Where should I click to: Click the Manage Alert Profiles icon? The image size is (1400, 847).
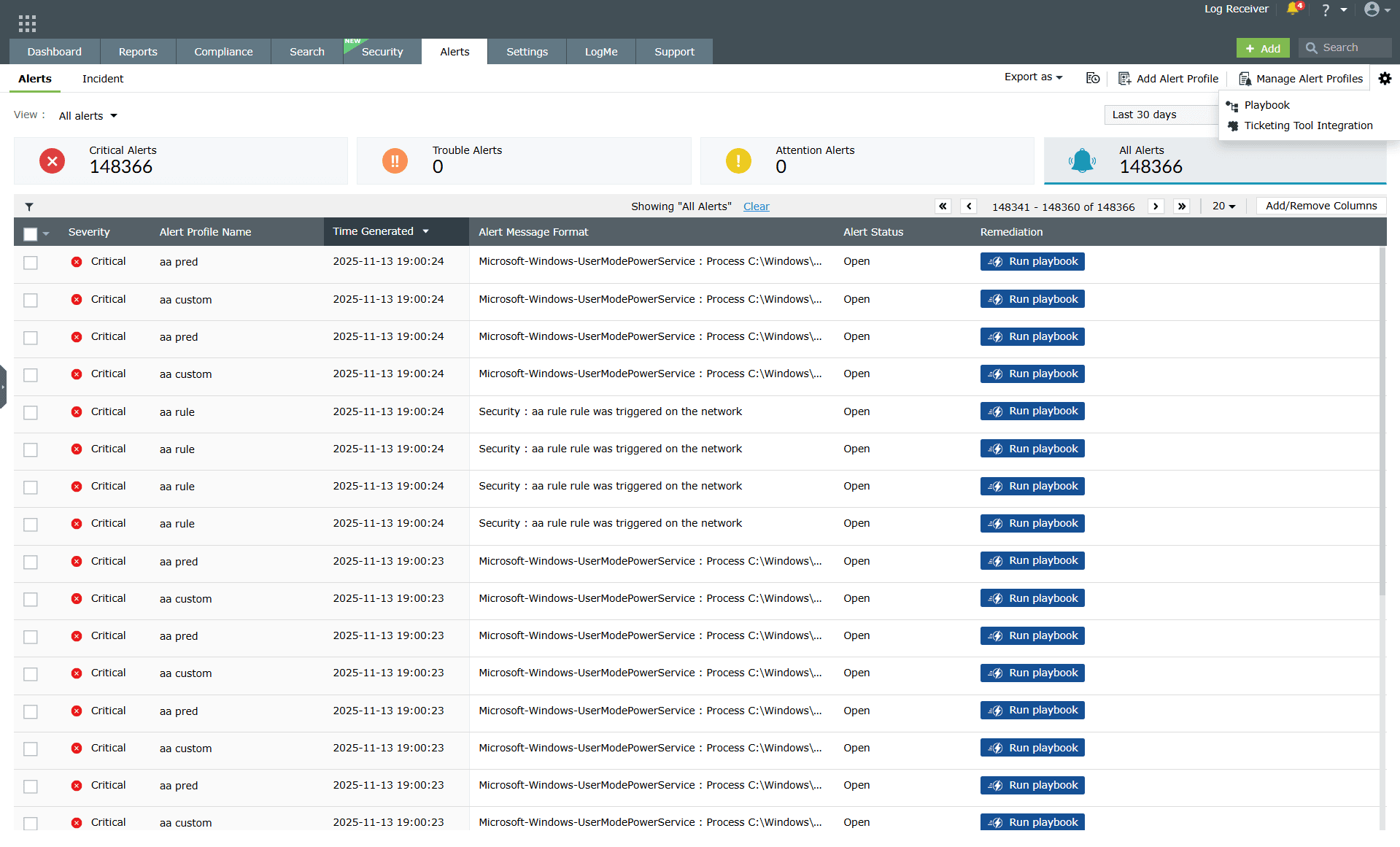pos(1245,78)
